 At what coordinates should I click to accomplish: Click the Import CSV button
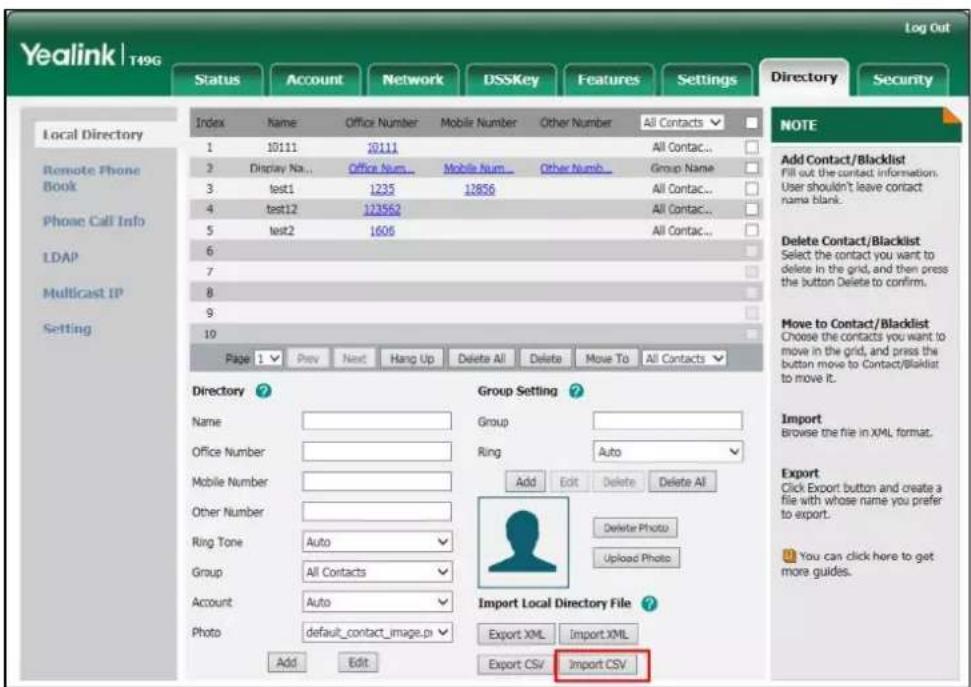point(598,664)
